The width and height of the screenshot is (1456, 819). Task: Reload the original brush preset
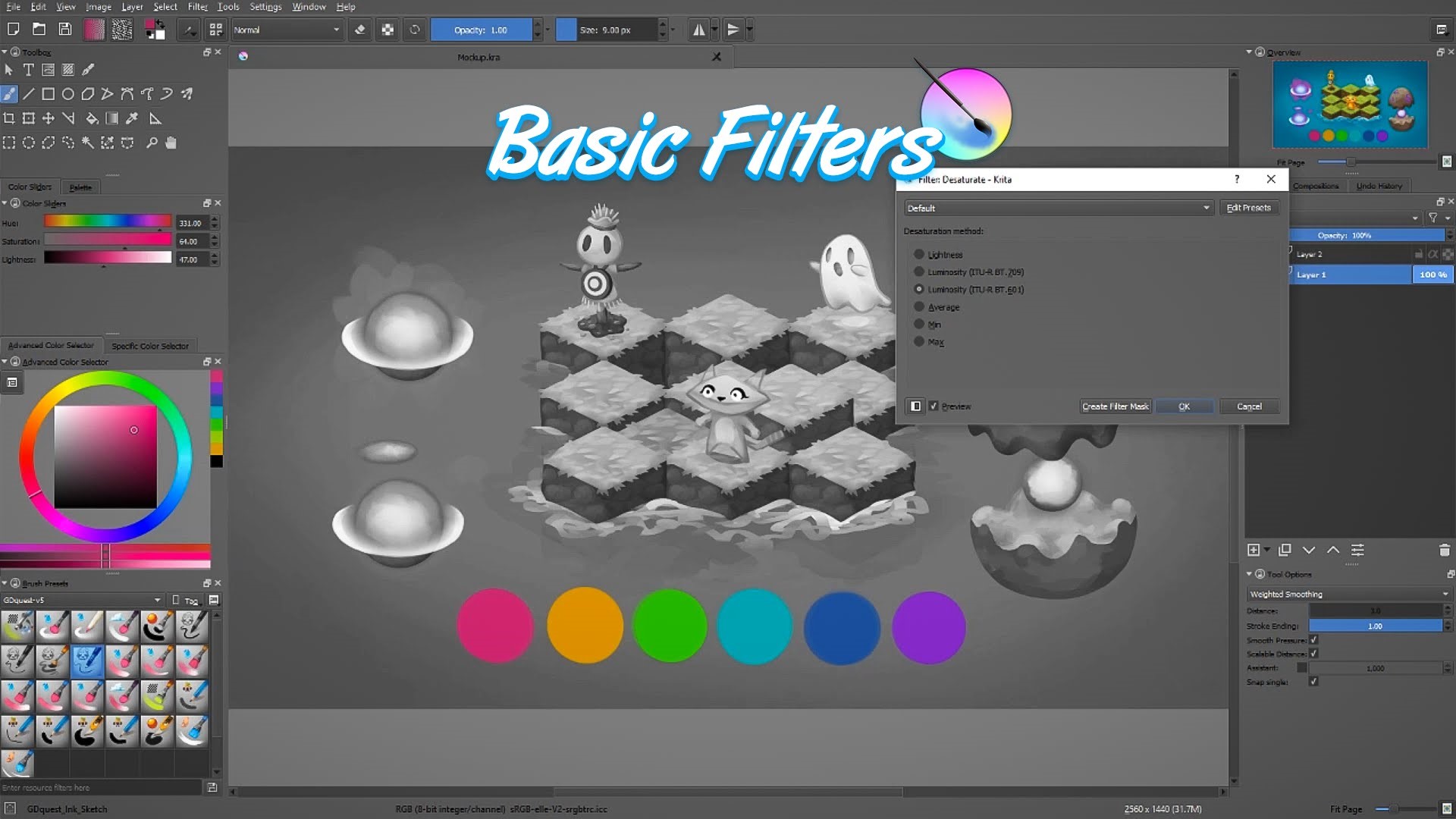[x=415, y=30]
